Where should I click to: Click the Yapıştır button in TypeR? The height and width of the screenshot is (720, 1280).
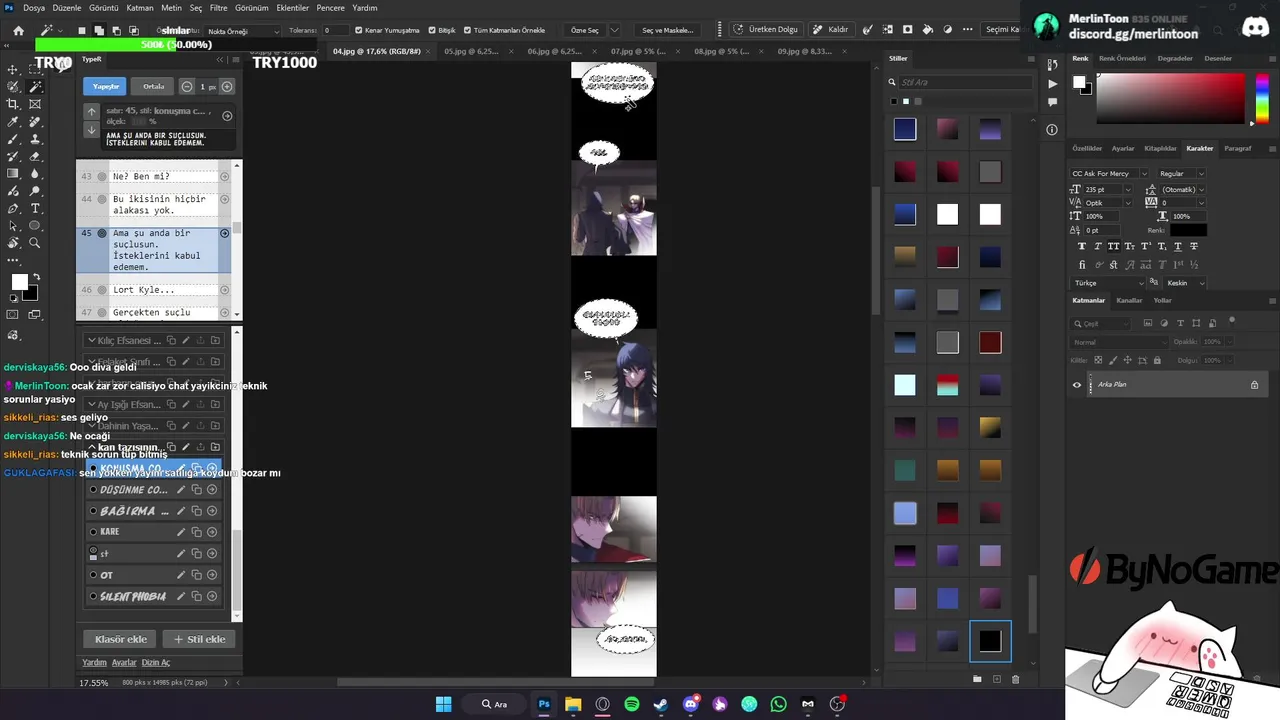pyautogui.click(x=106, y=87)
